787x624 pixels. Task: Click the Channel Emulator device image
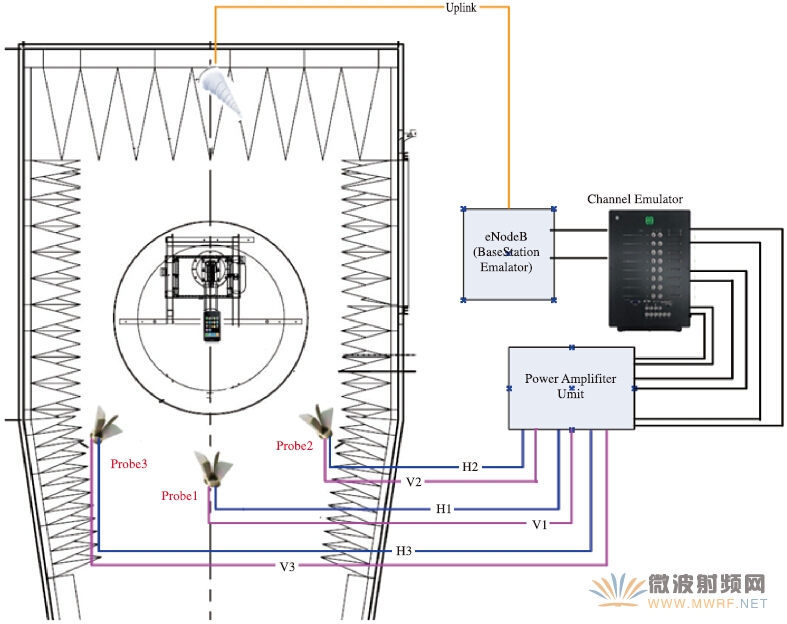(x=650, y=270)
